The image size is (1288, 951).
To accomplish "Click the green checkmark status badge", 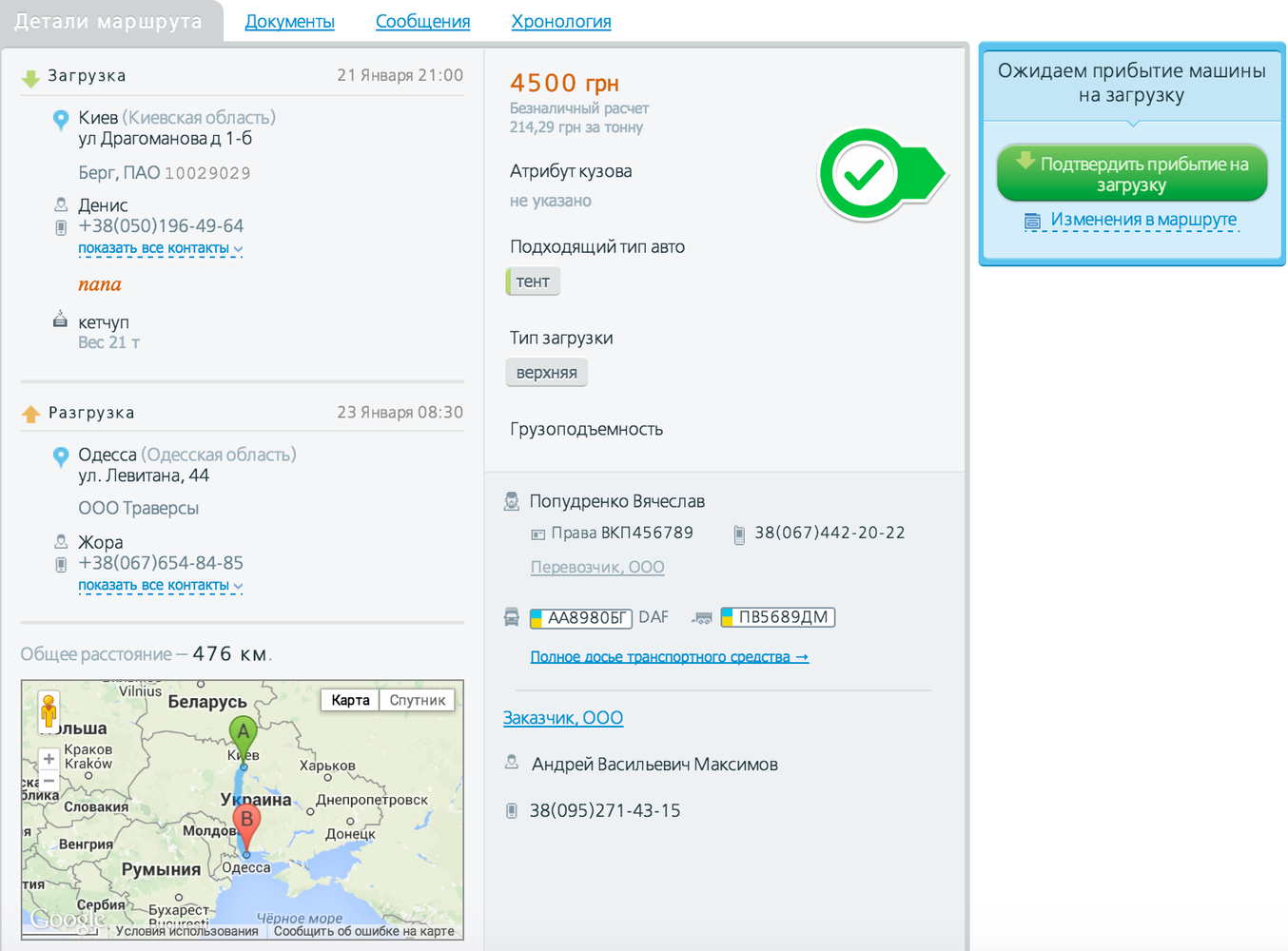I will click(882, 174).
